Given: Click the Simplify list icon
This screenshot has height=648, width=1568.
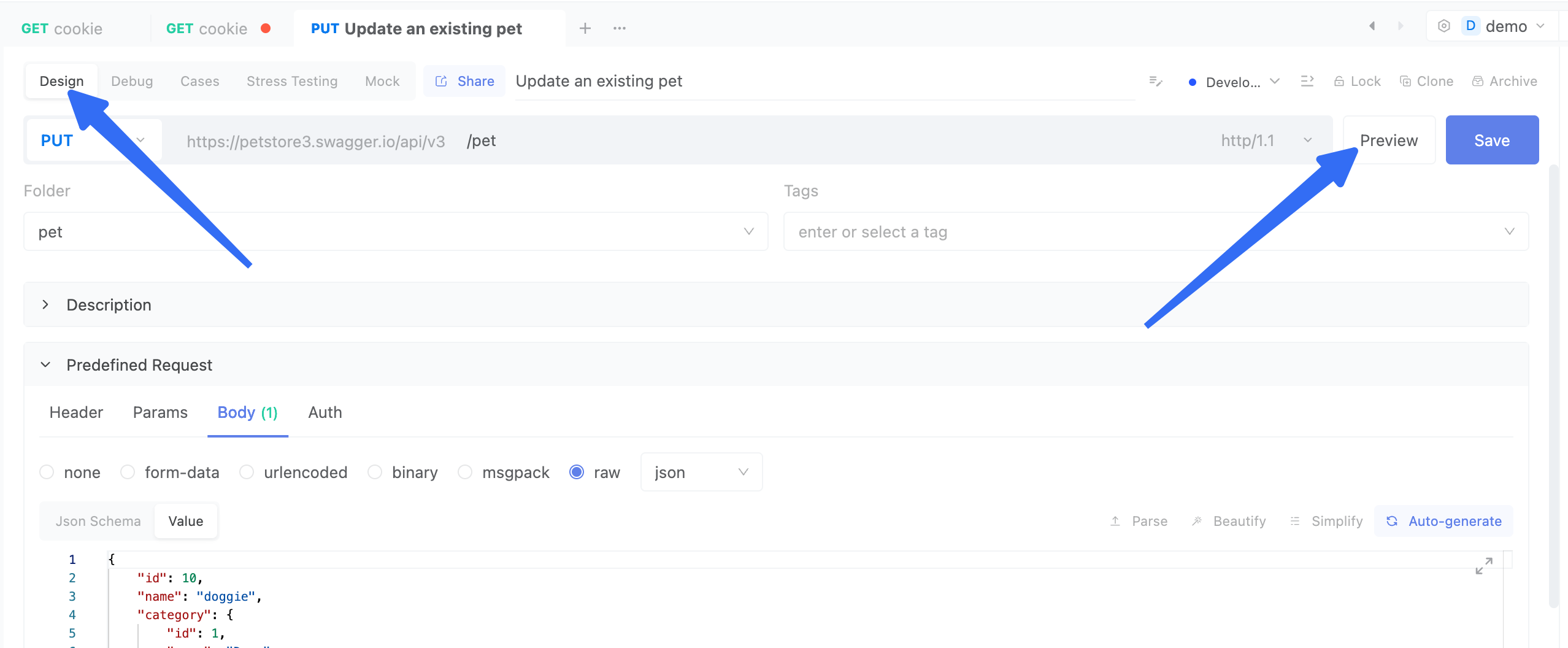Looking at the screenshot, I should pyautogui.click(x=1295, y=521).
